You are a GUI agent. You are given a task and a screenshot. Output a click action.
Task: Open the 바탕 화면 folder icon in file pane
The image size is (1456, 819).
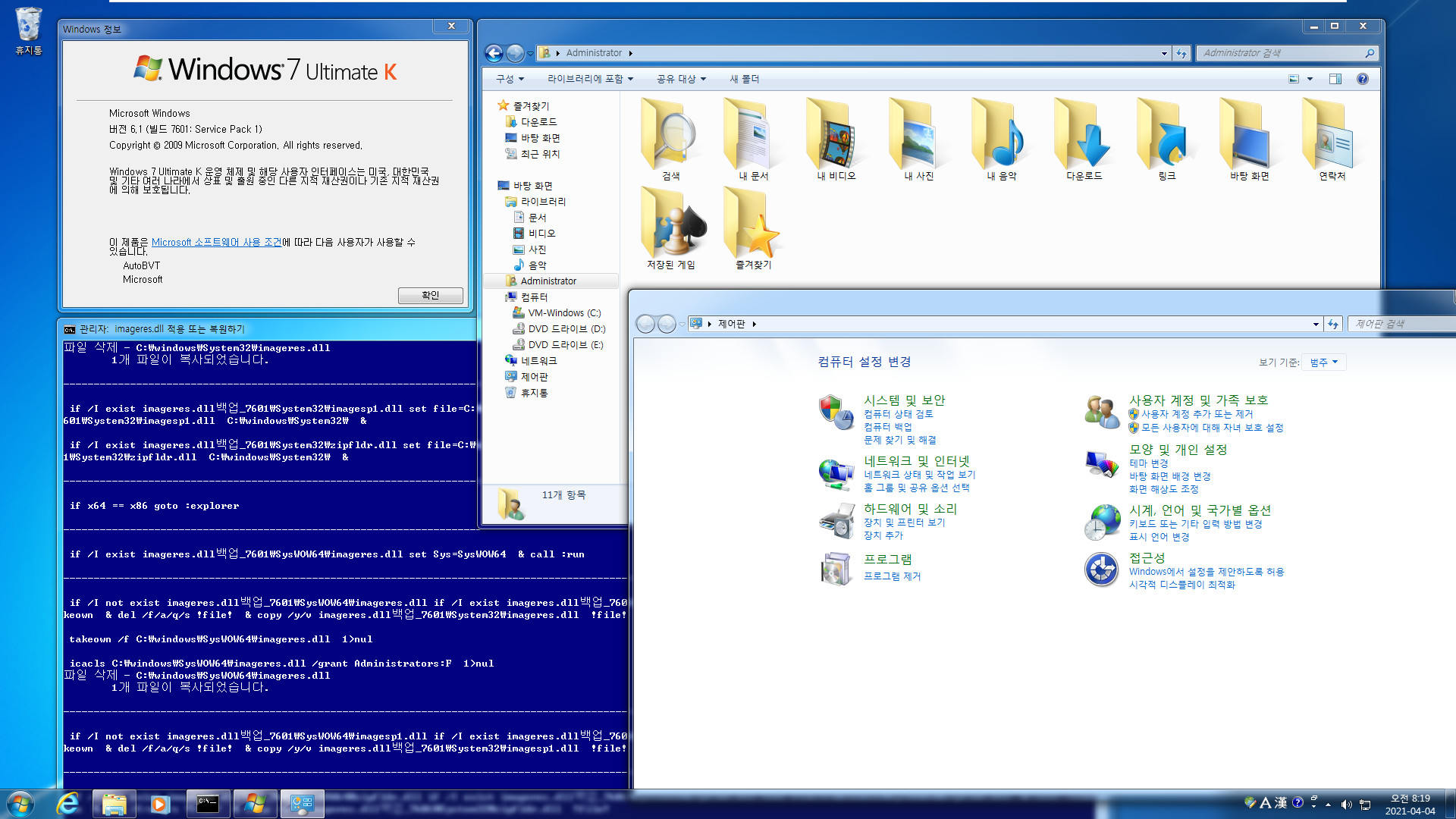[x=1249, y=140]
